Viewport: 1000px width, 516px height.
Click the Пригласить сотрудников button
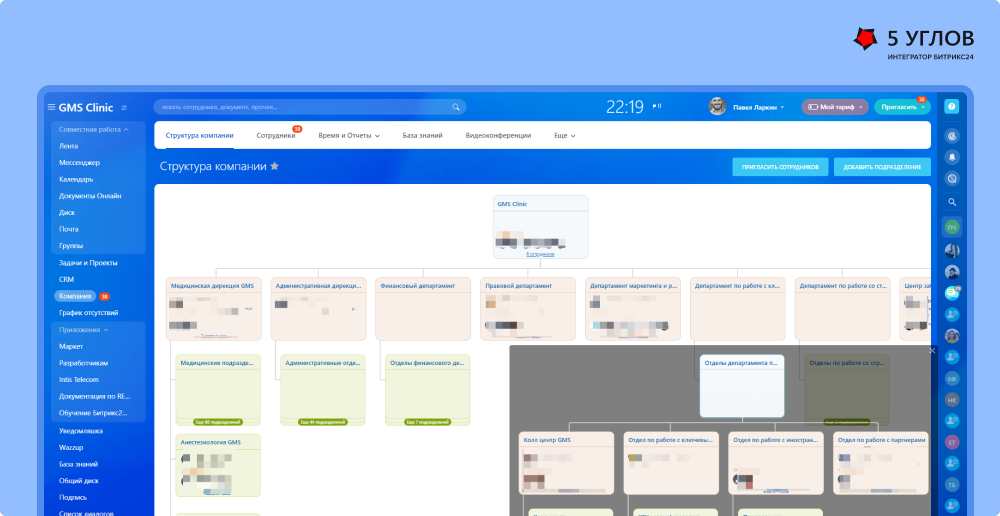pos(780,167)
